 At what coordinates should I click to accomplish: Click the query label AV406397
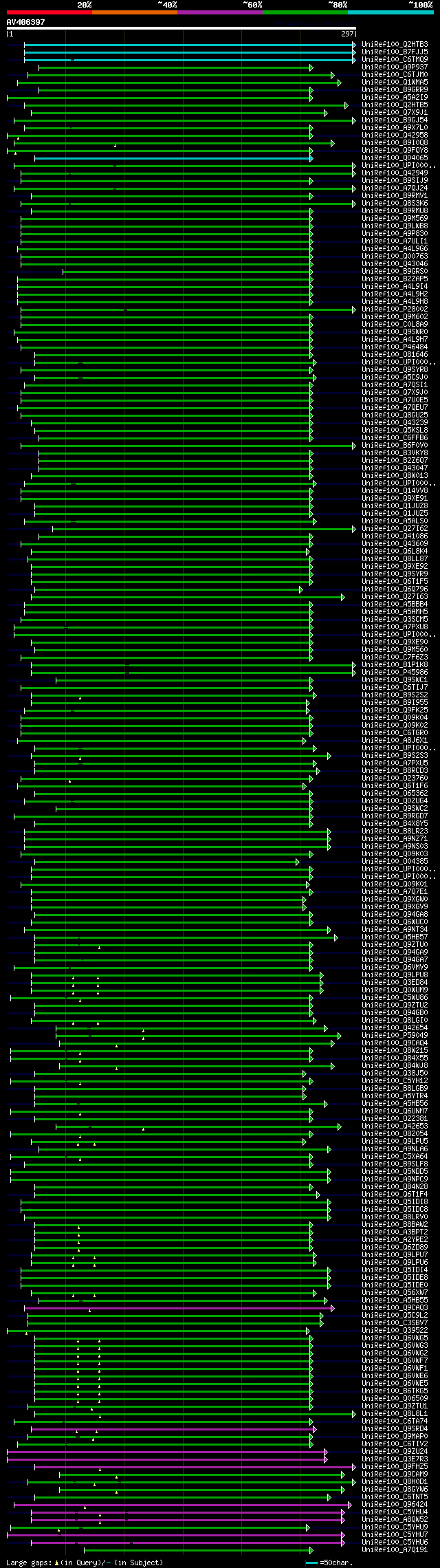(x=26, y=22)
